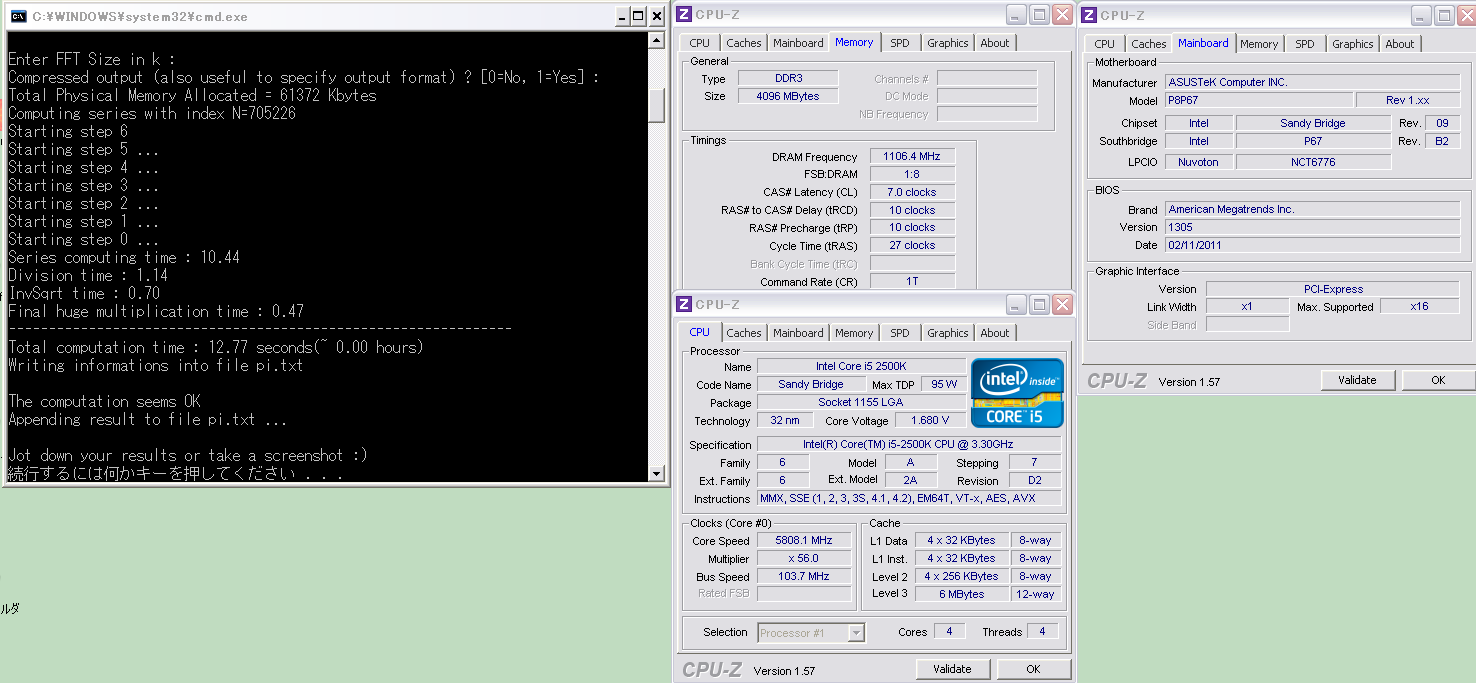
Task: Close the CPU-Z CPU window showing the i5 2500K
Action: point(1062,304)
